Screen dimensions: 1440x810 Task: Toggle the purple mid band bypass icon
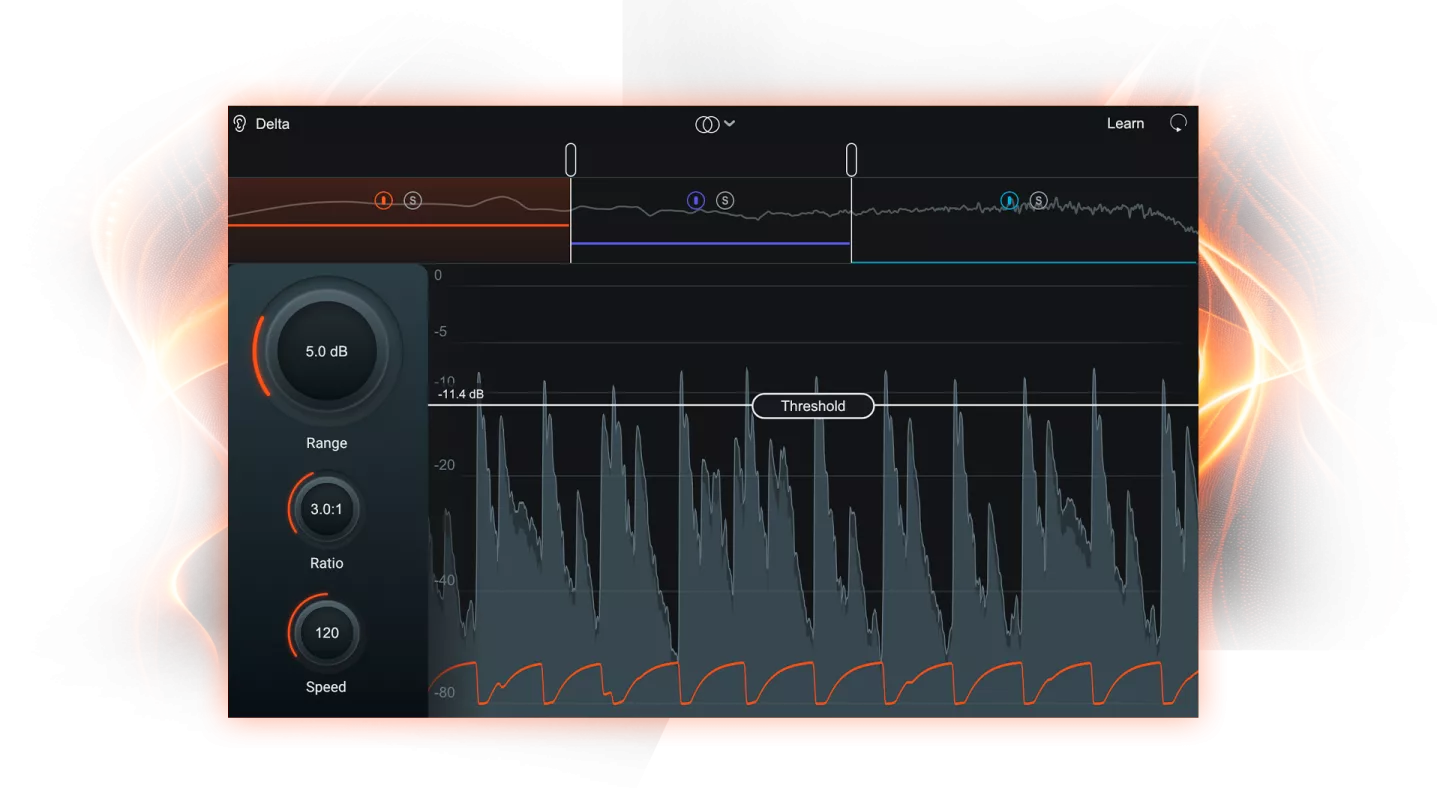[696, 201]
